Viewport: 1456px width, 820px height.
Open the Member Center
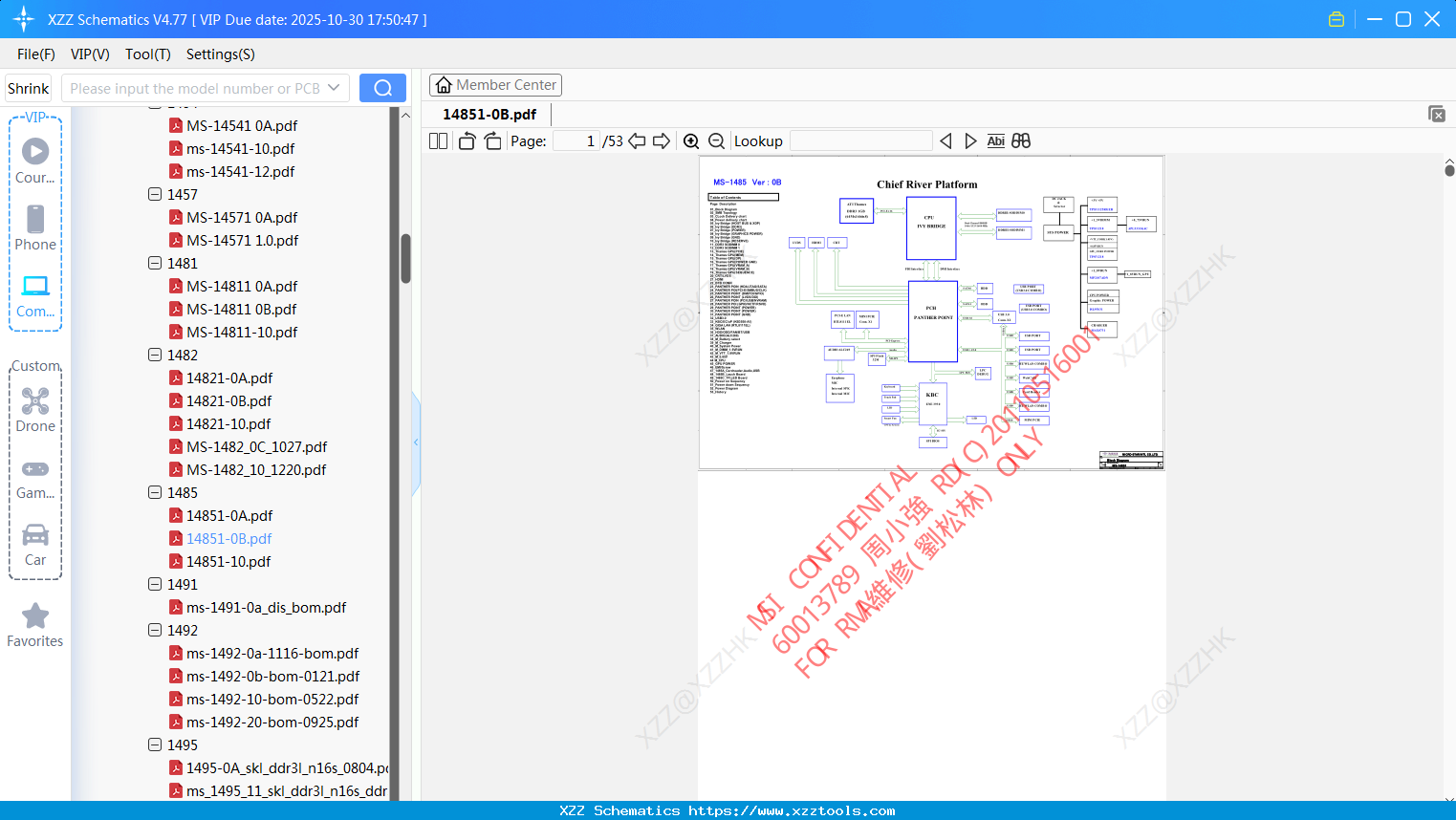[495, 85]
